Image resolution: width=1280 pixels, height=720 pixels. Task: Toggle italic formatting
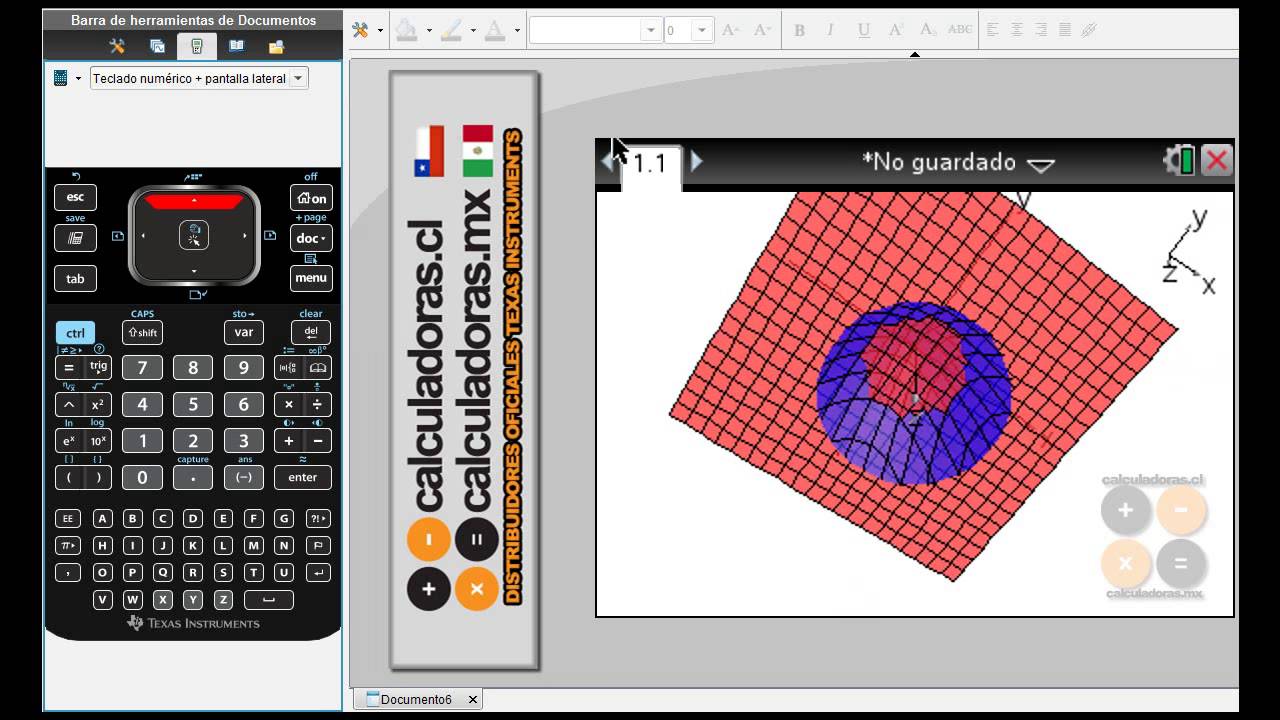coord(830,30)
